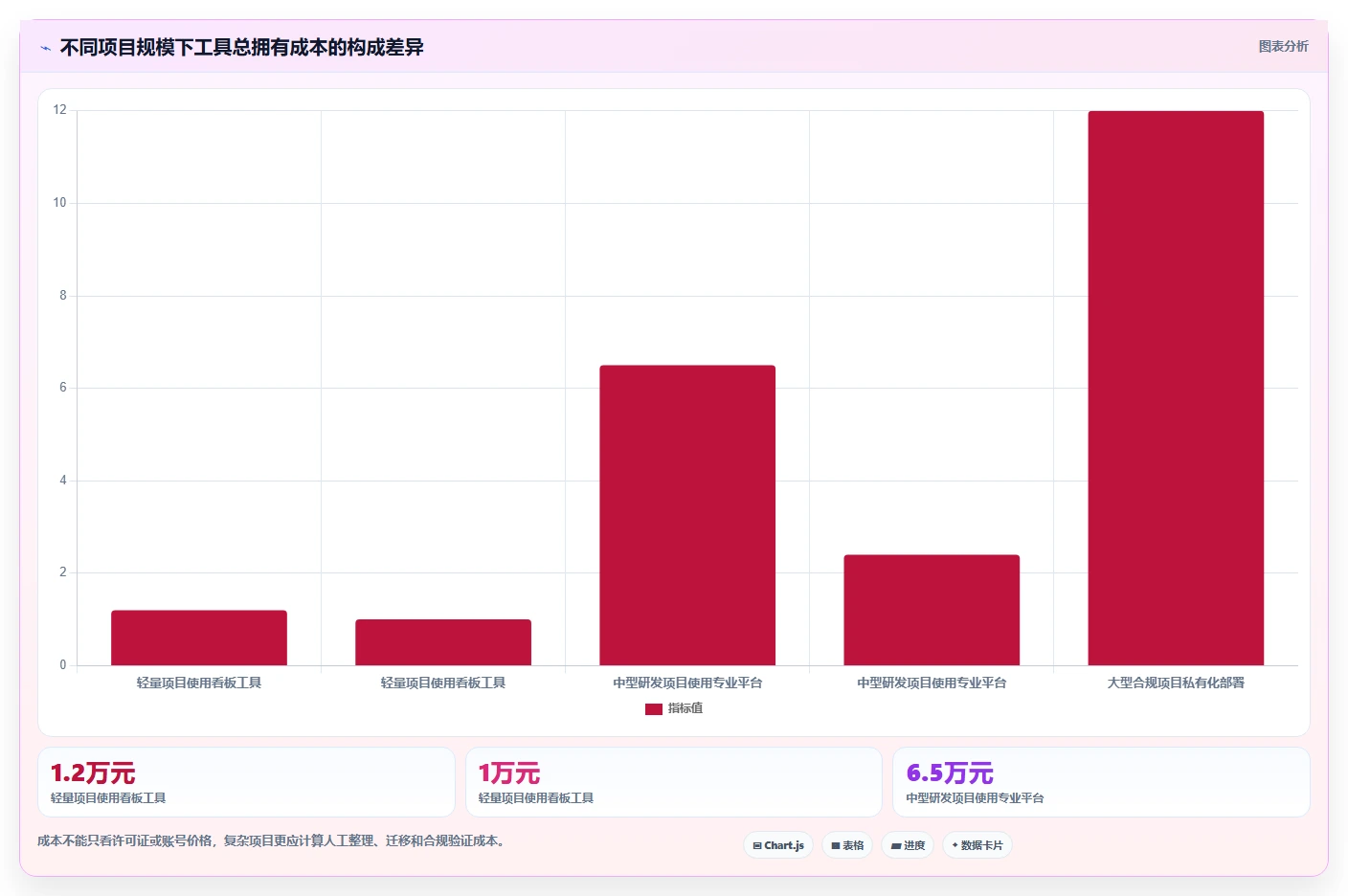Click the 1.2万元 data card value
Image resolution: width=1348 pixels, height=896 pixels.
pos(93,773)
